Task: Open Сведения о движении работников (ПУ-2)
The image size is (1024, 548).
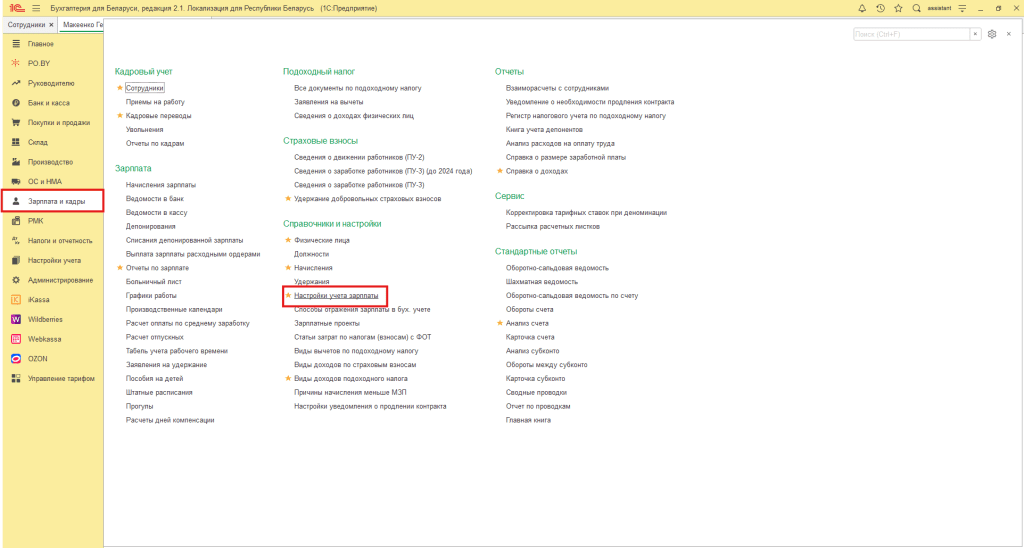Action: point(359,157)
